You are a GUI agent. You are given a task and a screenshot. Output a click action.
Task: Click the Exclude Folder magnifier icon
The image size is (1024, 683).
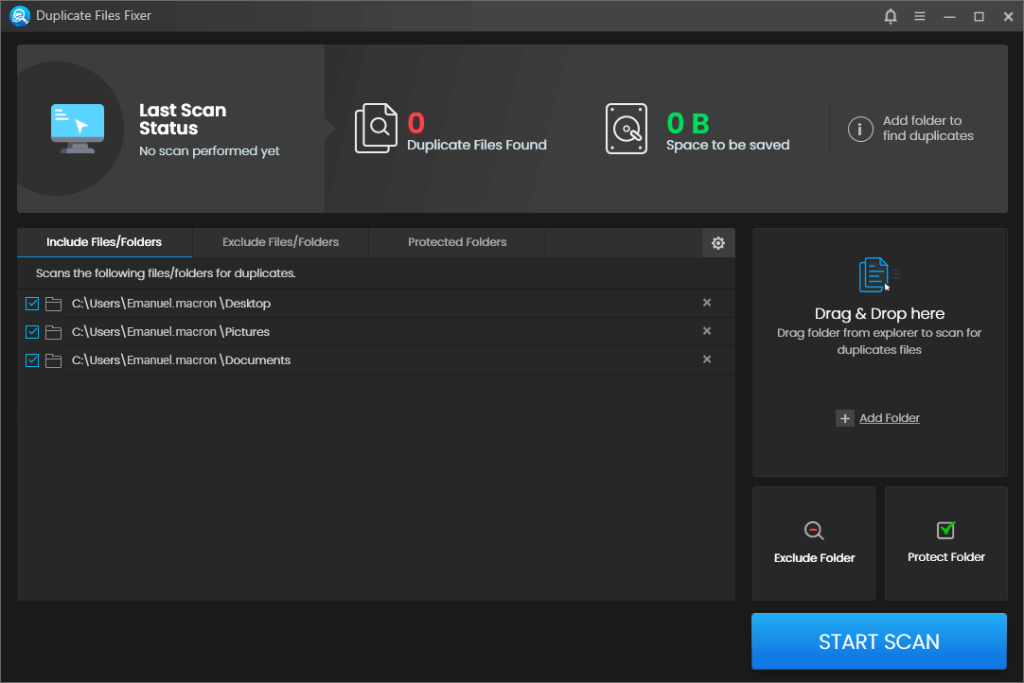[814, 530]
